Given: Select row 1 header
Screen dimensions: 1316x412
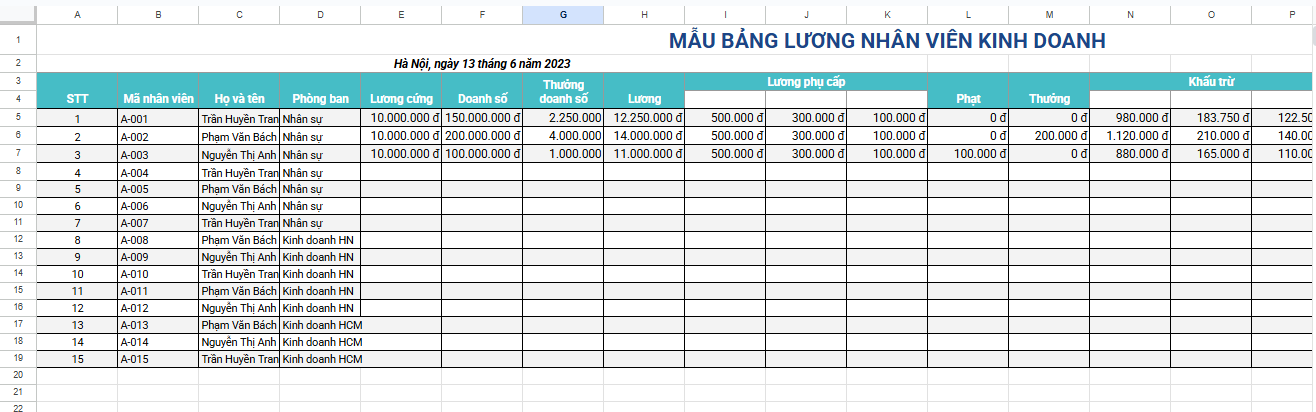Looking at the screenshot, I should [x=18, y=40].
